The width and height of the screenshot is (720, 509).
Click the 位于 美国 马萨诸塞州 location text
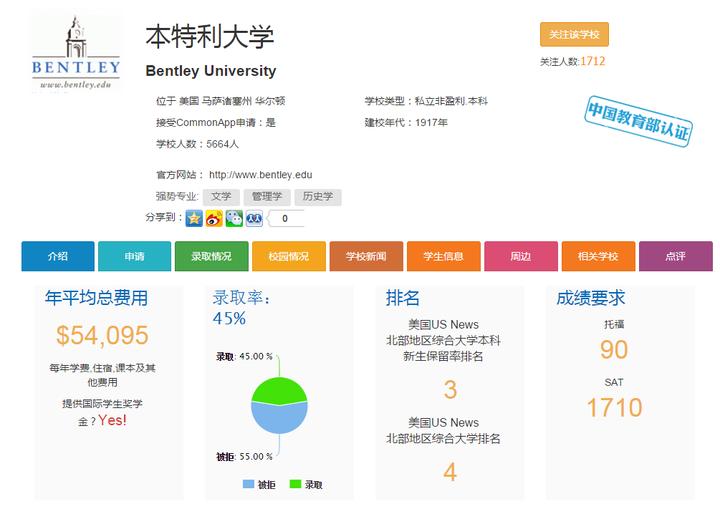(220, 101)
